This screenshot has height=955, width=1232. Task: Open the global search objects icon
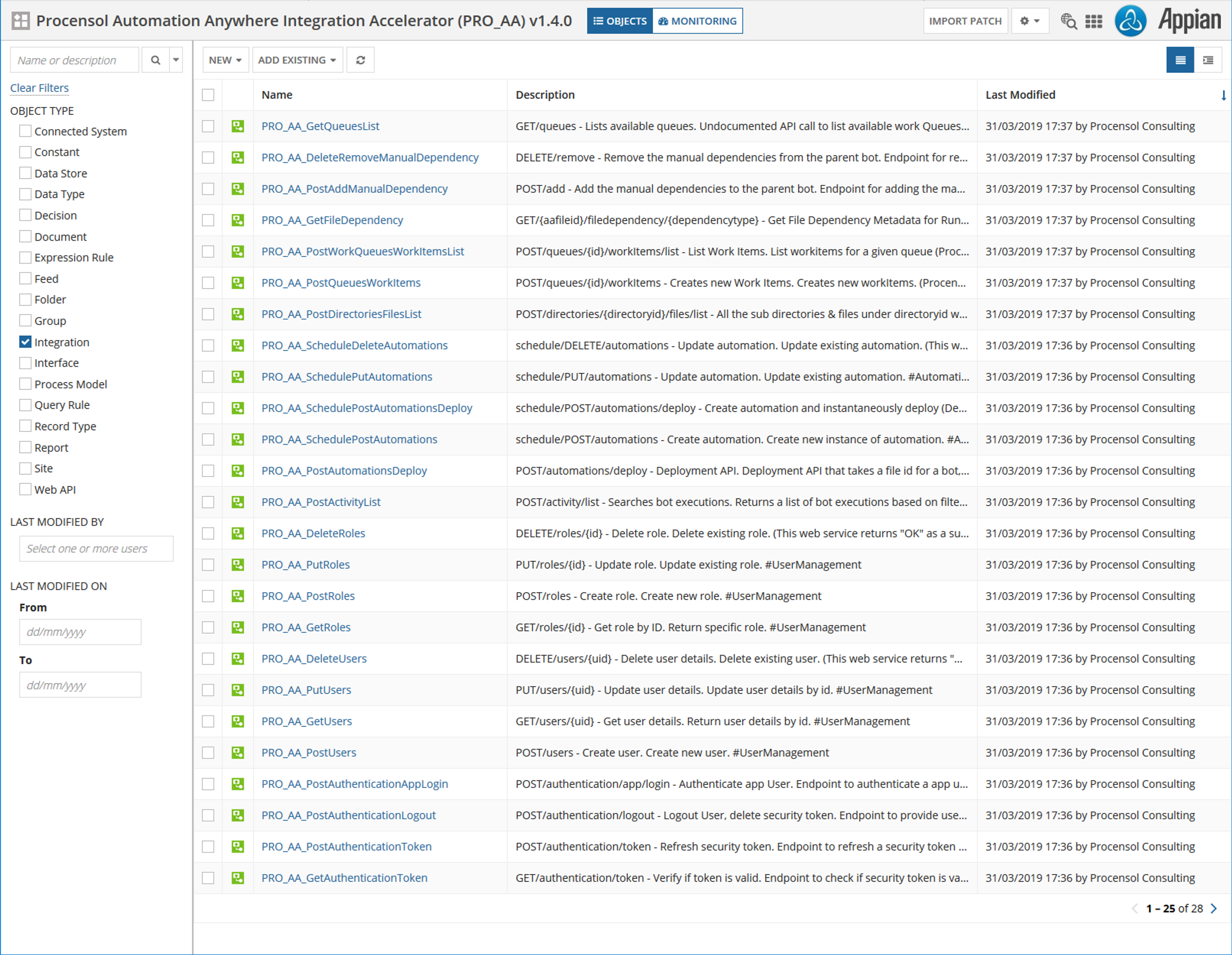[1068, 21]
